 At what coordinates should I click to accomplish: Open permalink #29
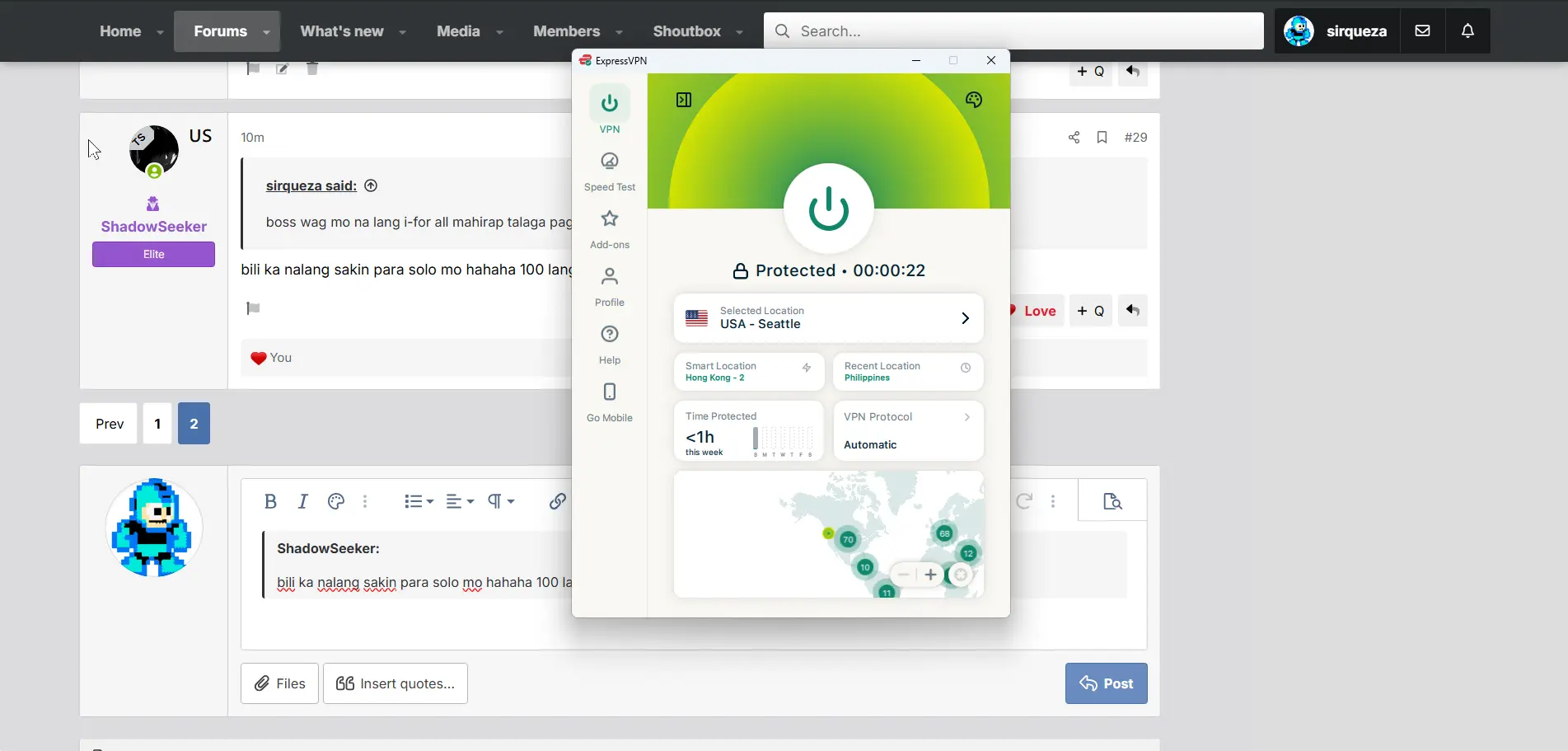tap(1135, 138)
